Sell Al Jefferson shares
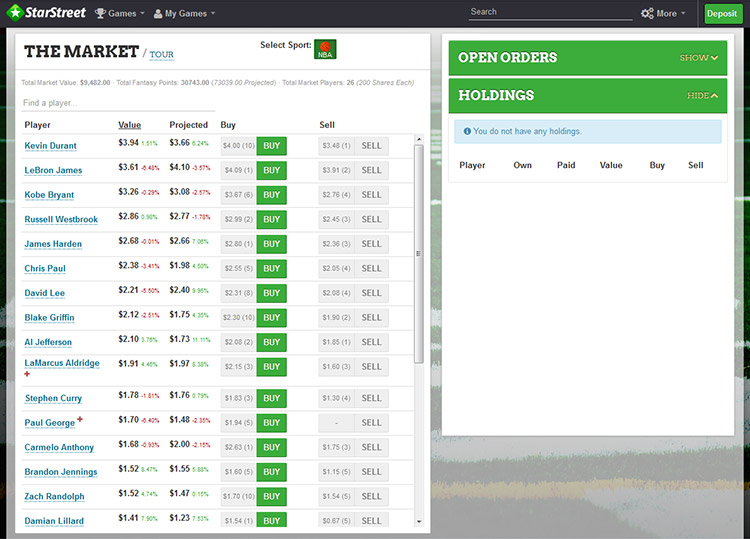The image size is (750, 539). coord(372,342)
